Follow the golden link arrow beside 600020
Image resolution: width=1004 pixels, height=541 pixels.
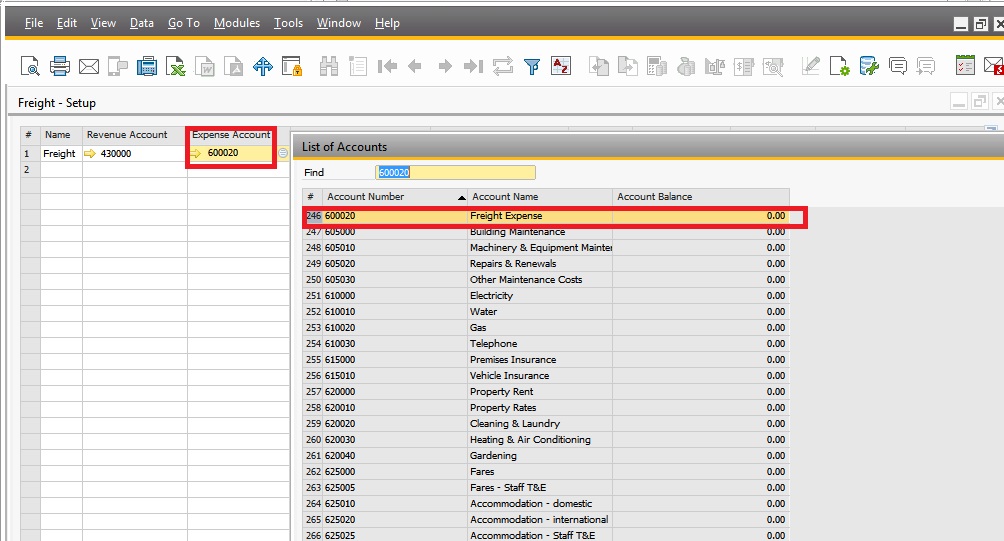click(x=196, y=153)
